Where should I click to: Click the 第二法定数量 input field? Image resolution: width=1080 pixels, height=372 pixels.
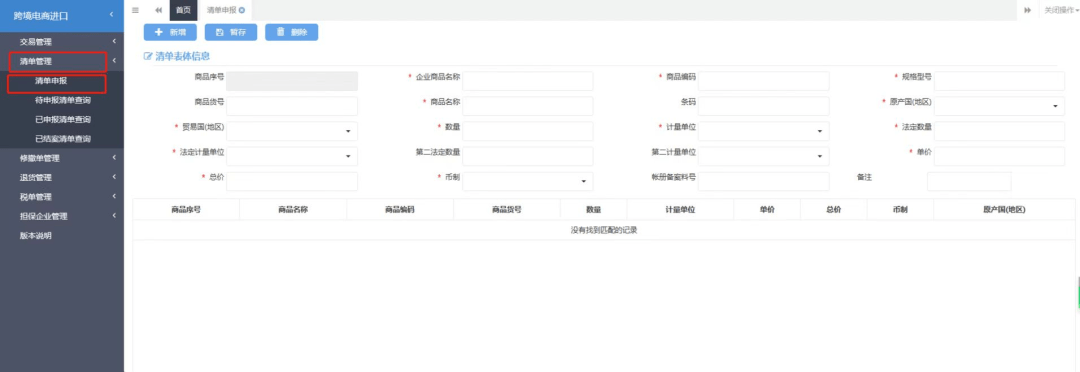528,156
